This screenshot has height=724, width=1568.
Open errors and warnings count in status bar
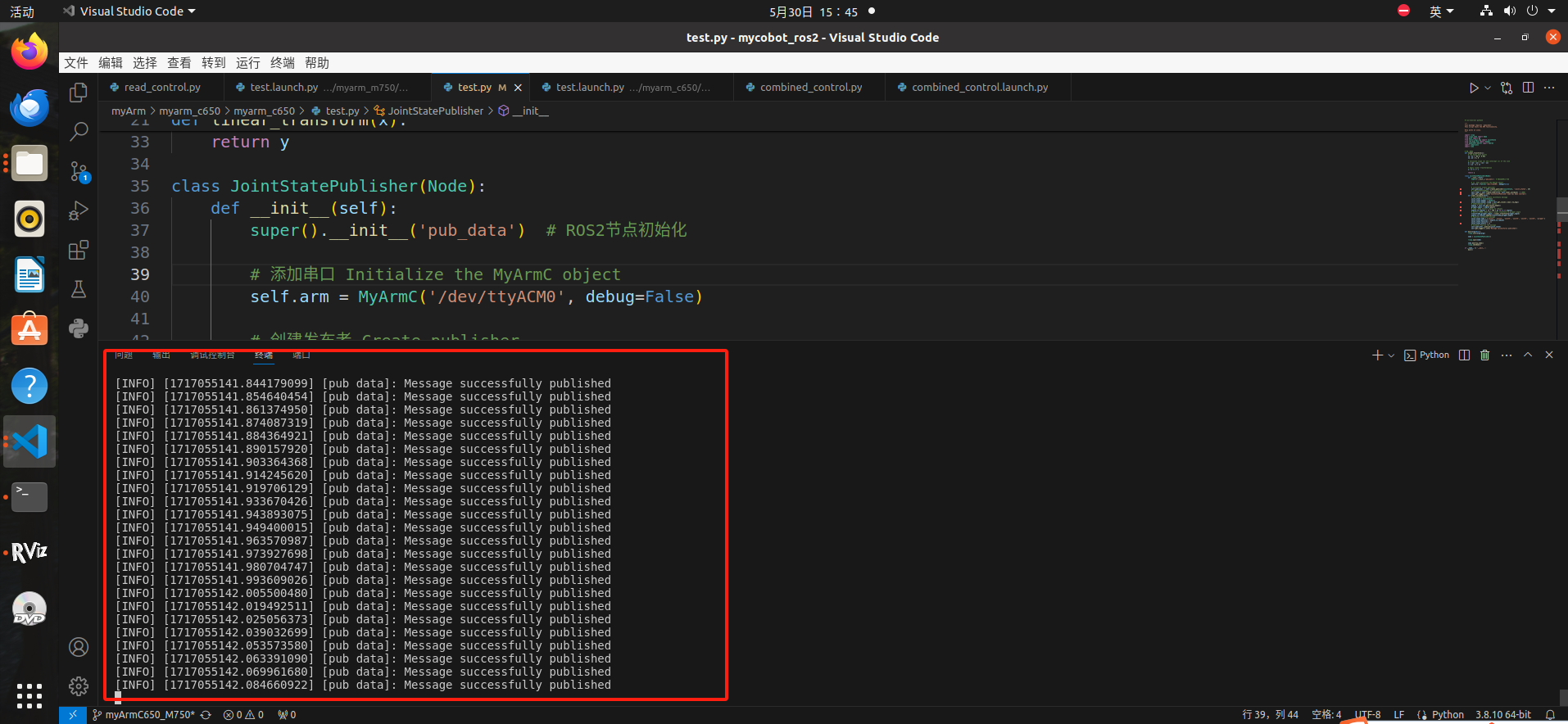pyautogui.click(x=243, y=715)
